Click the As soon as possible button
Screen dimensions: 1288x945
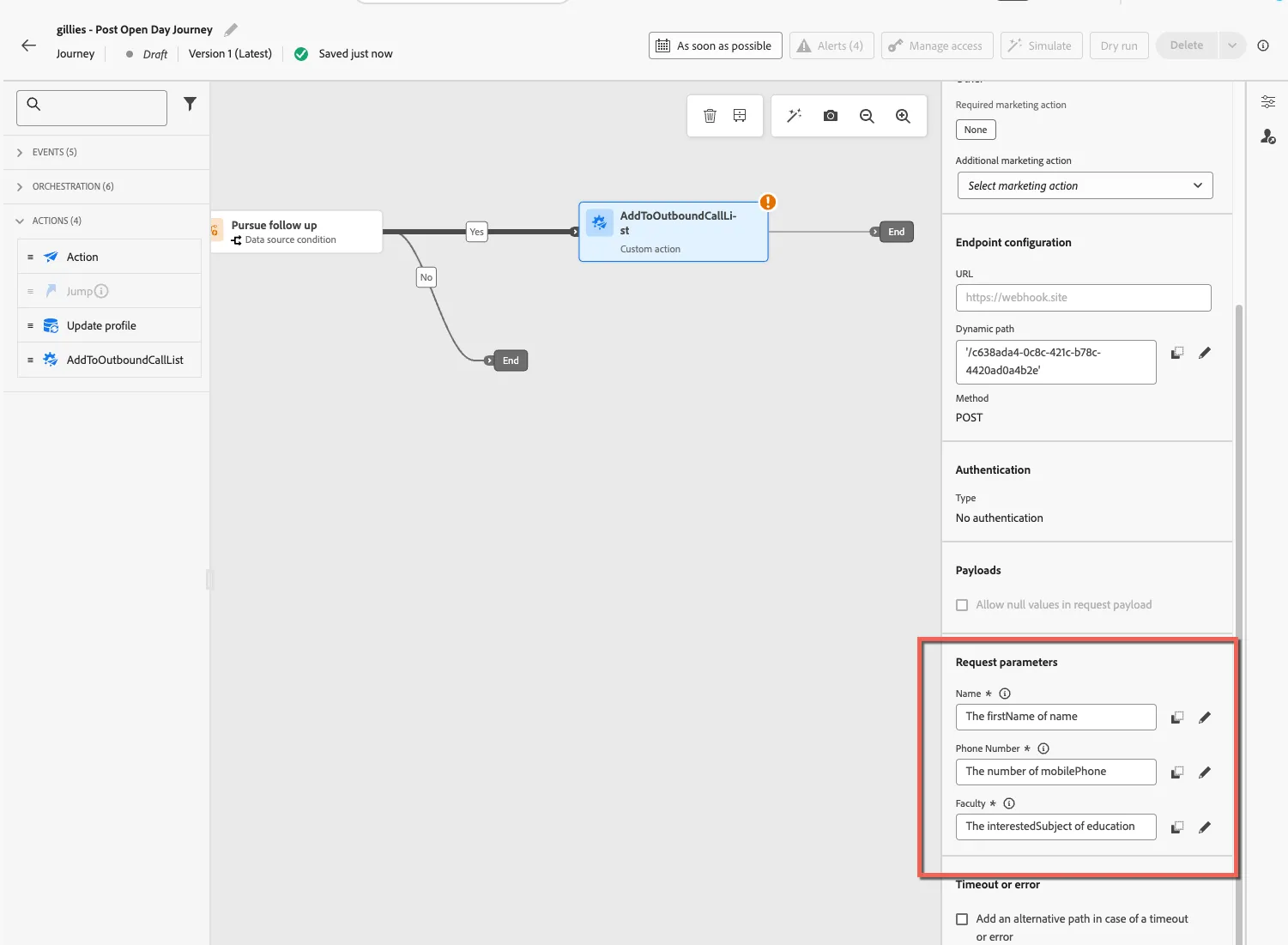(715, 45)
